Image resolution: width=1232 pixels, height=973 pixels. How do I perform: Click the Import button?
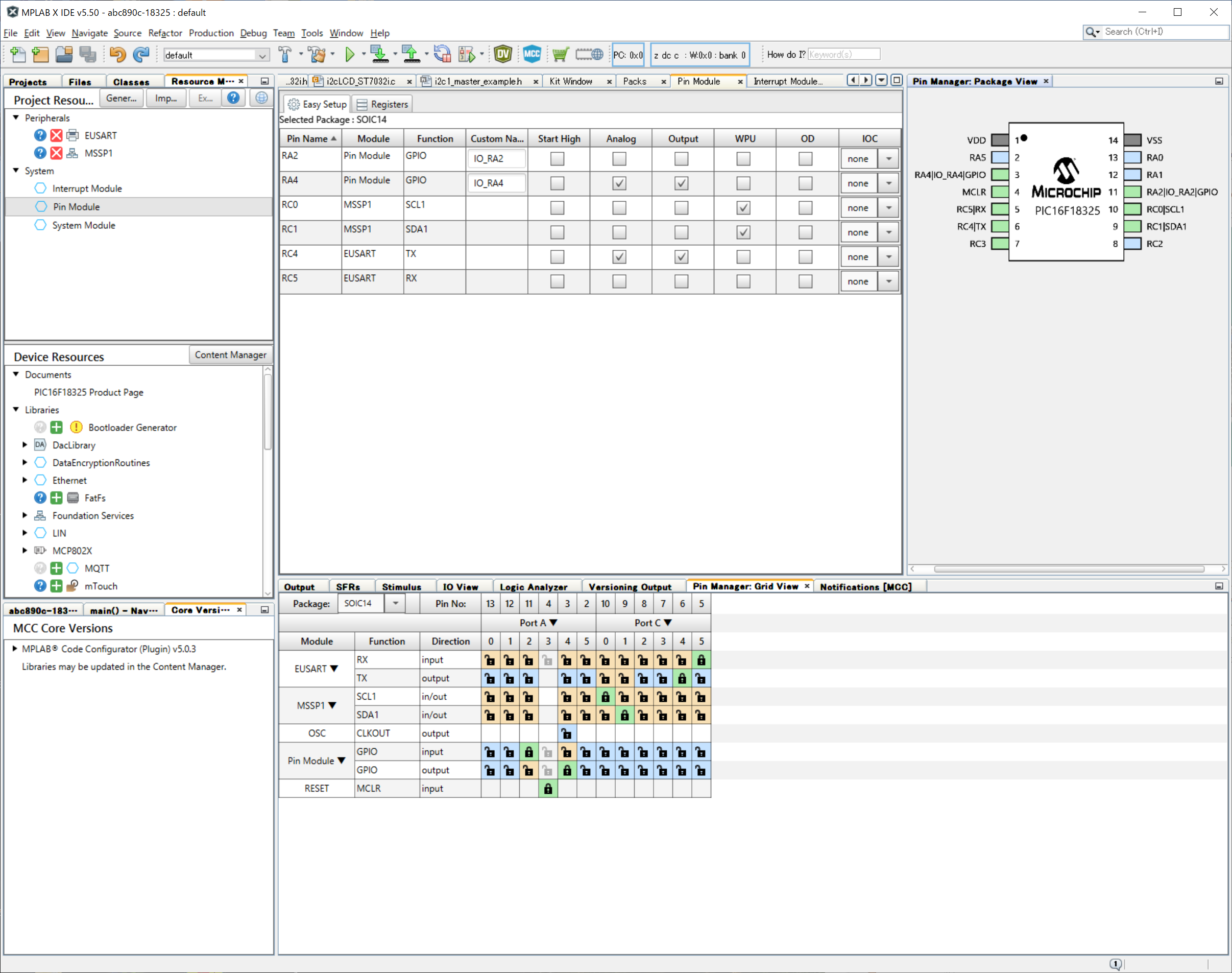pyautogui.click(x=165, y=98)
